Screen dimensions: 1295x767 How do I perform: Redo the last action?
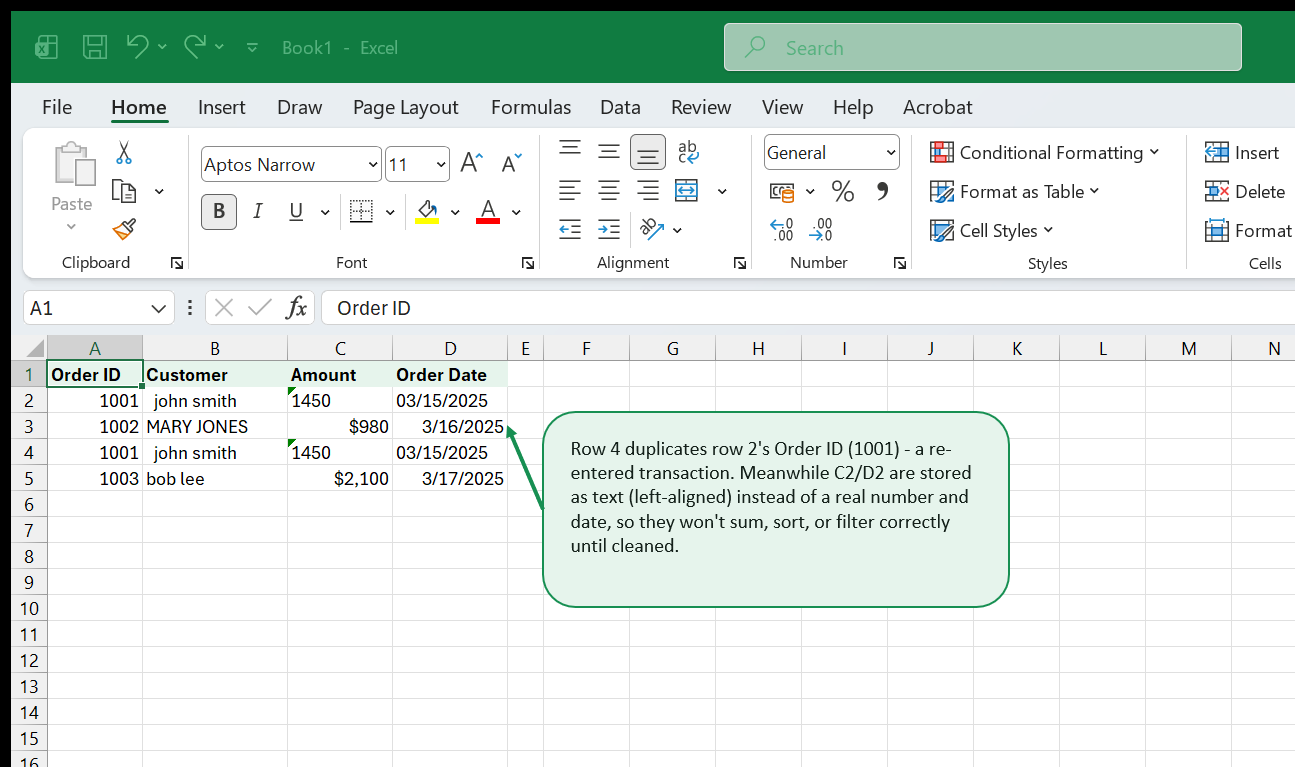195,46
